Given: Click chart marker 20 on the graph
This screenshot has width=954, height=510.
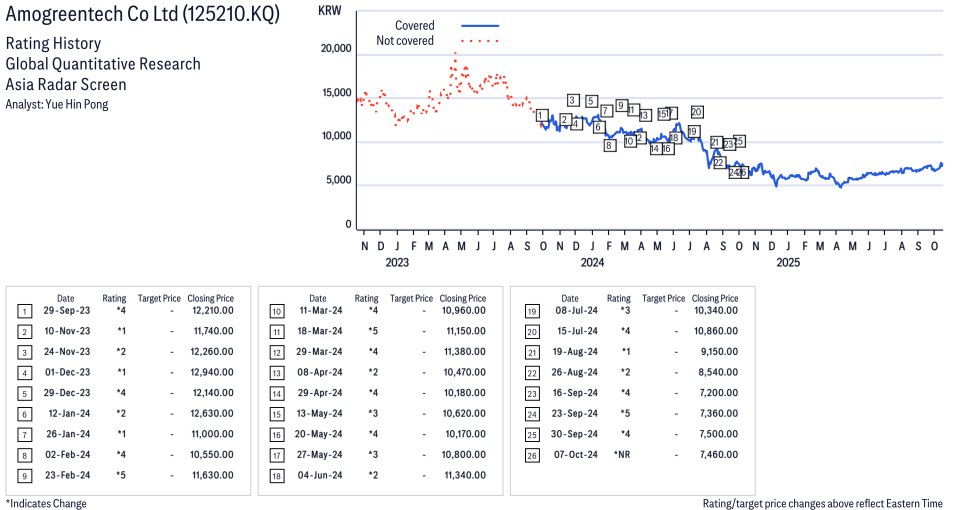Looking at the screenshot, I should (x=697, y=112).
